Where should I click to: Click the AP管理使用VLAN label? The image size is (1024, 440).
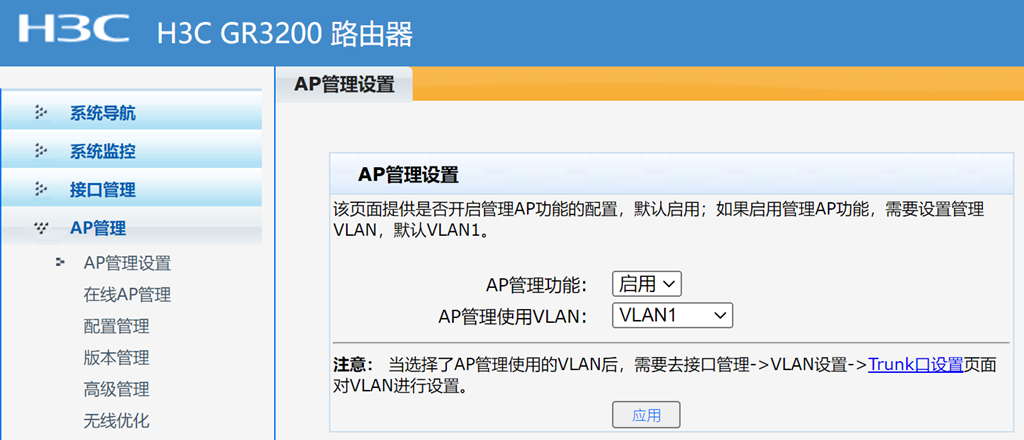pos(513,316)
